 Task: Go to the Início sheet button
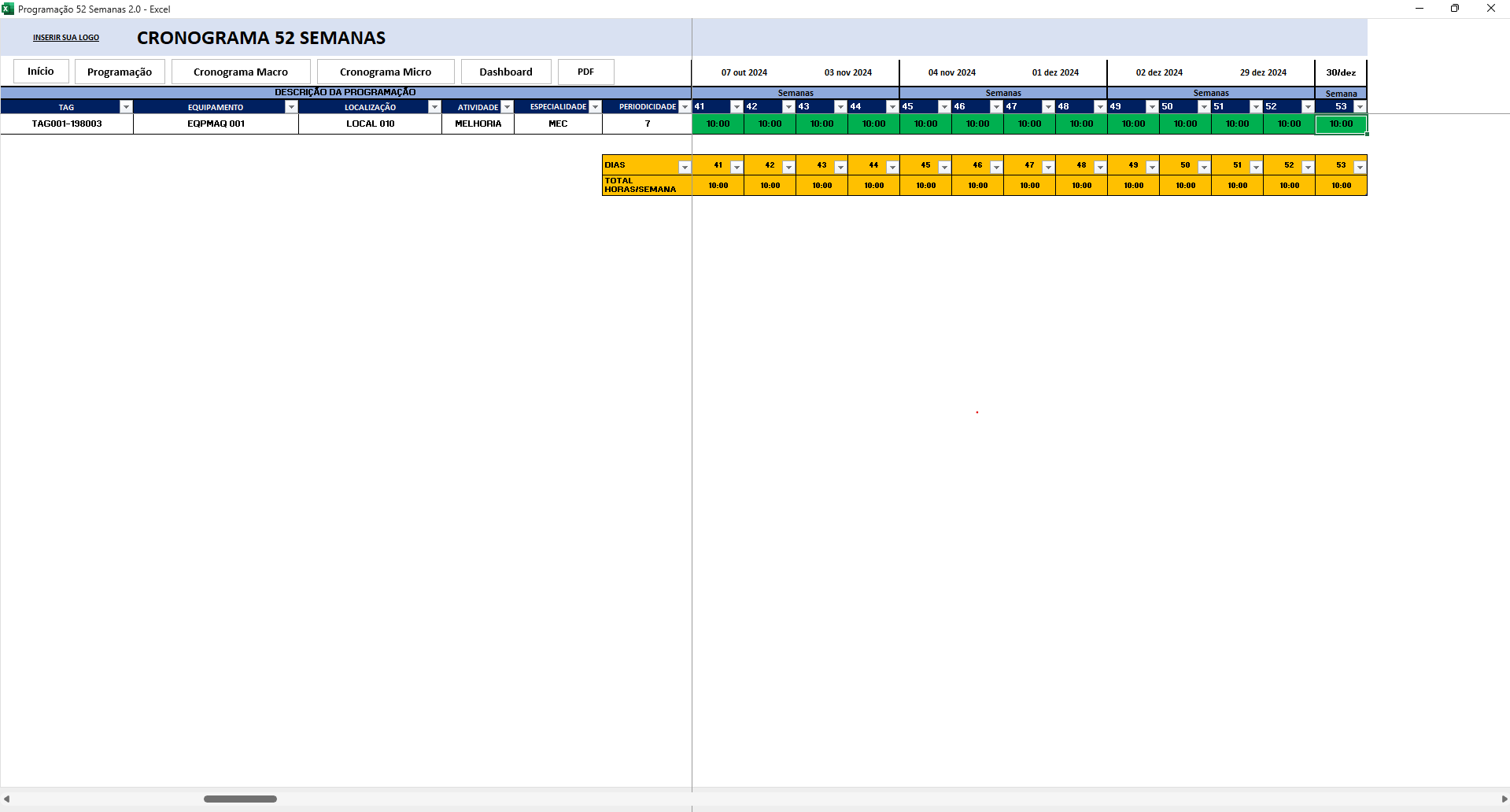[41, 72]
